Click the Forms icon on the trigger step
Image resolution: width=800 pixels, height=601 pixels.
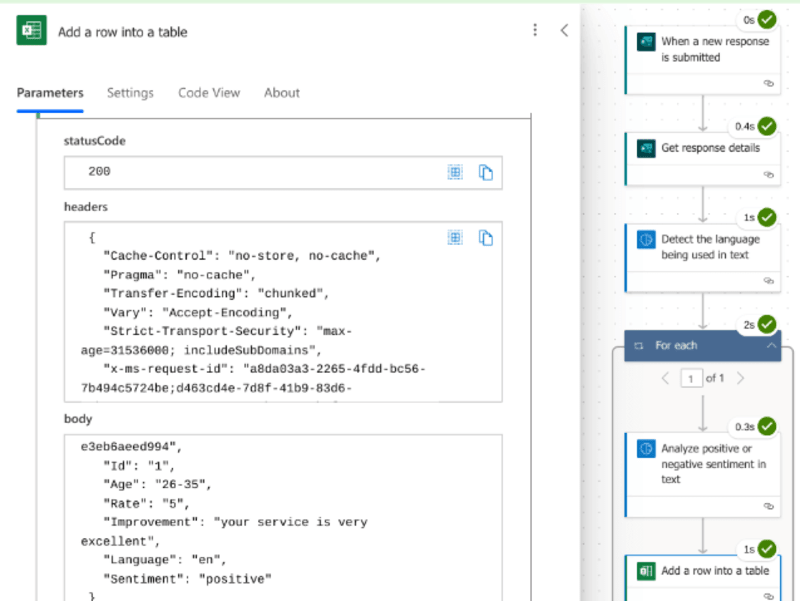[646, 42]
